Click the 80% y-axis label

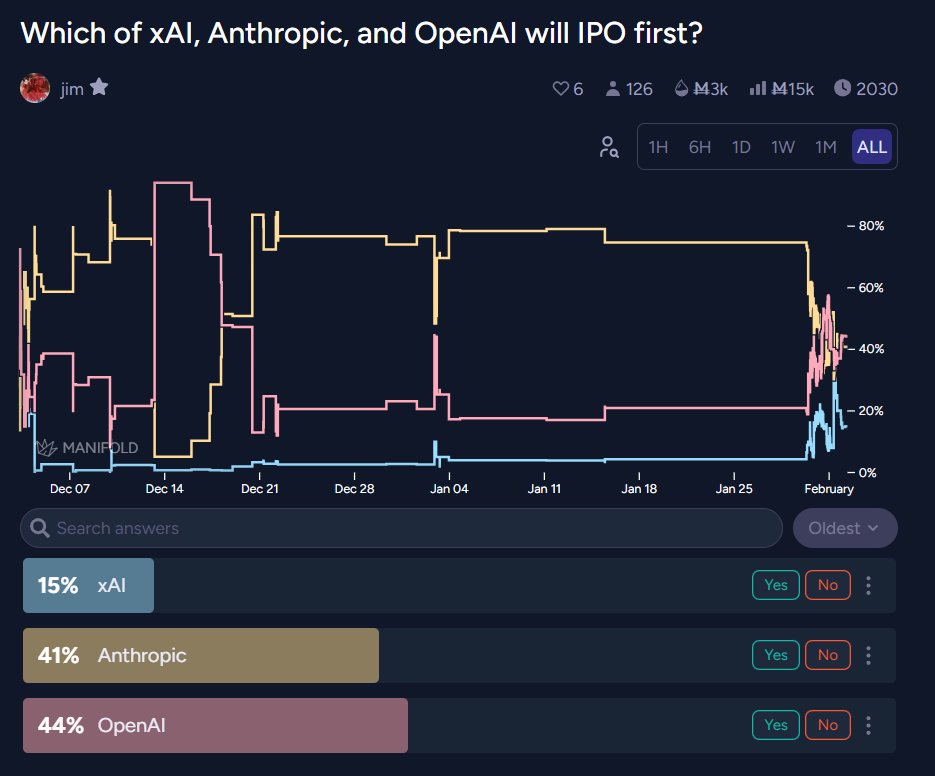871,225
